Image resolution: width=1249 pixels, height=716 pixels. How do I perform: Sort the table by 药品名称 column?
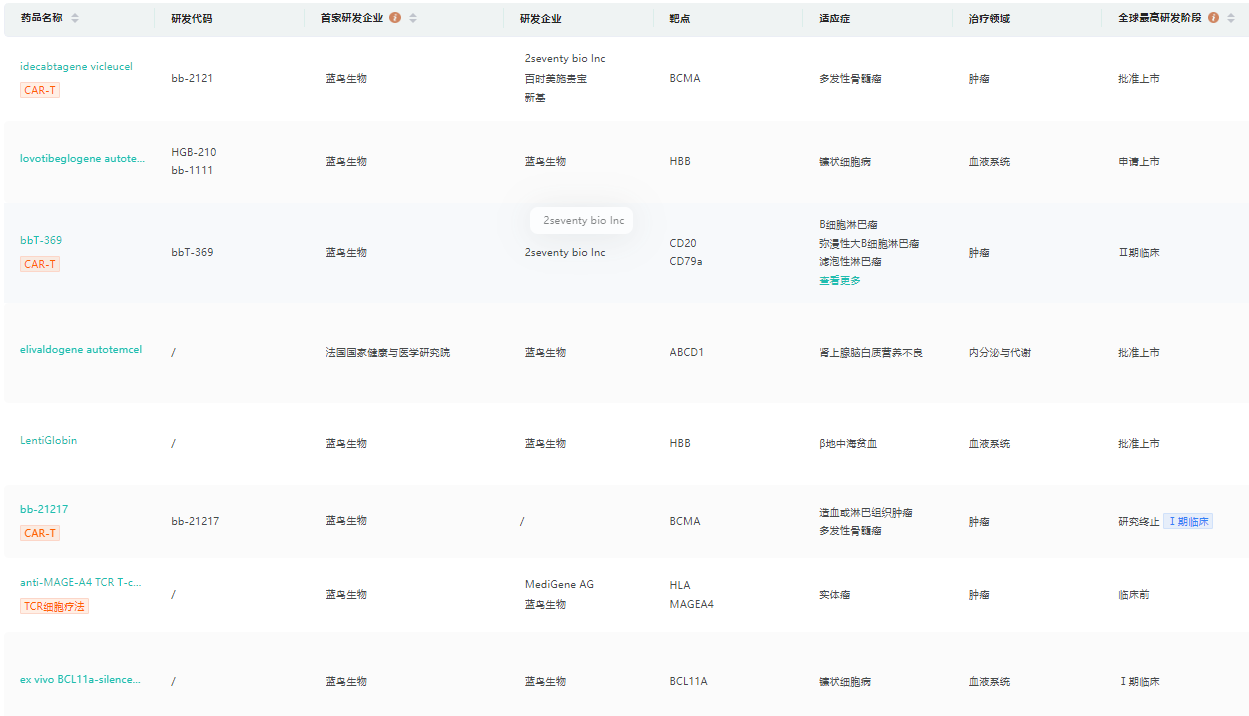point(75,18)
